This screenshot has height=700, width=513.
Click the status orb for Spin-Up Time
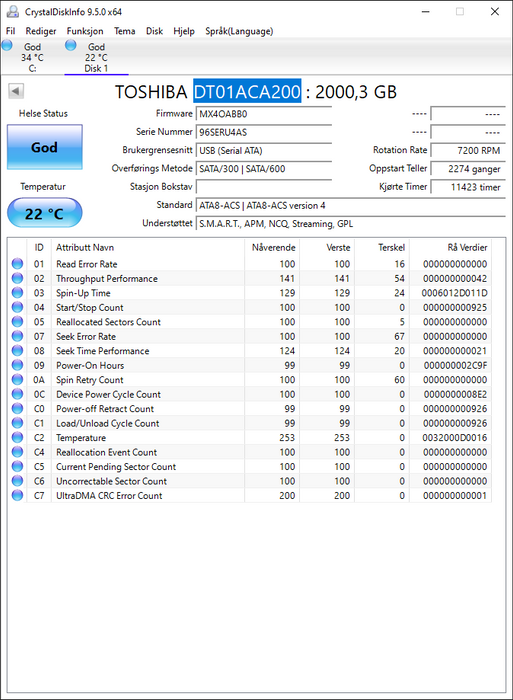coord(17,293)
